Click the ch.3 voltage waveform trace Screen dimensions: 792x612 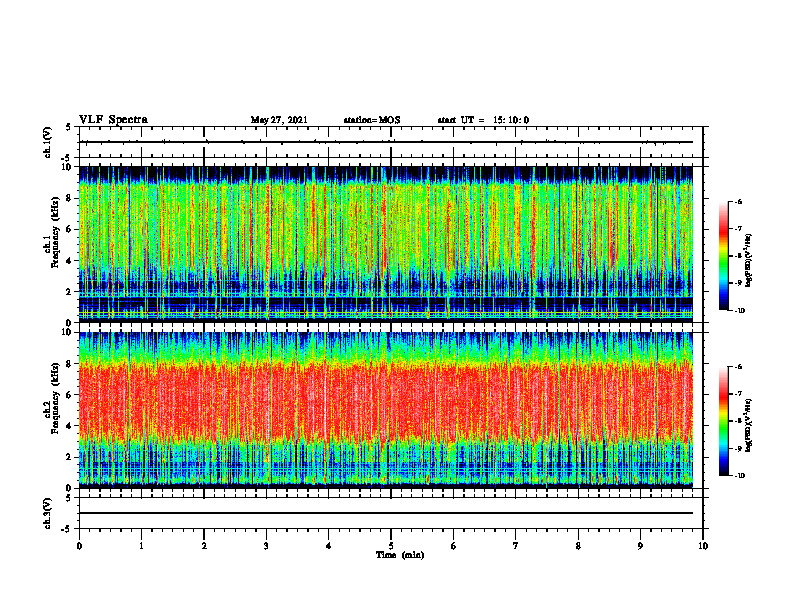[386, 513]
